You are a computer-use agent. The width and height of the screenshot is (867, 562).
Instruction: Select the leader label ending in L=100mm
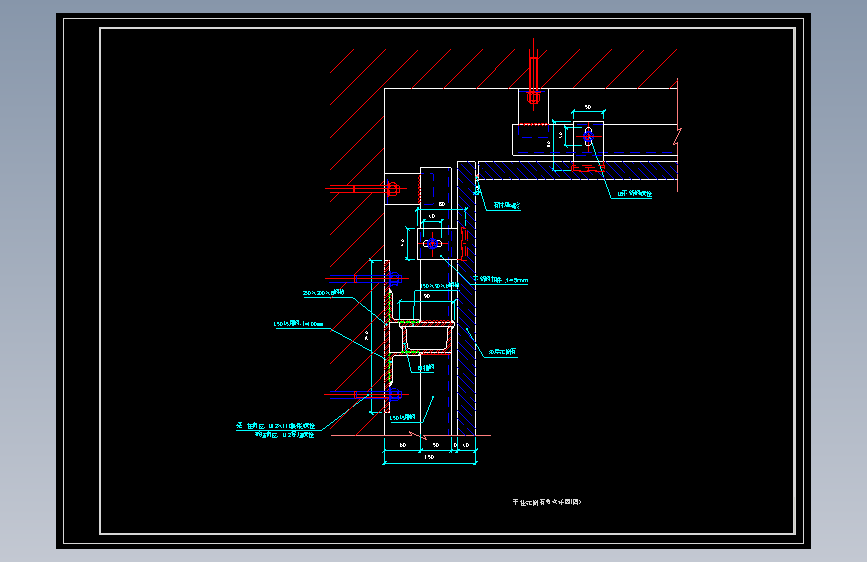299,324
